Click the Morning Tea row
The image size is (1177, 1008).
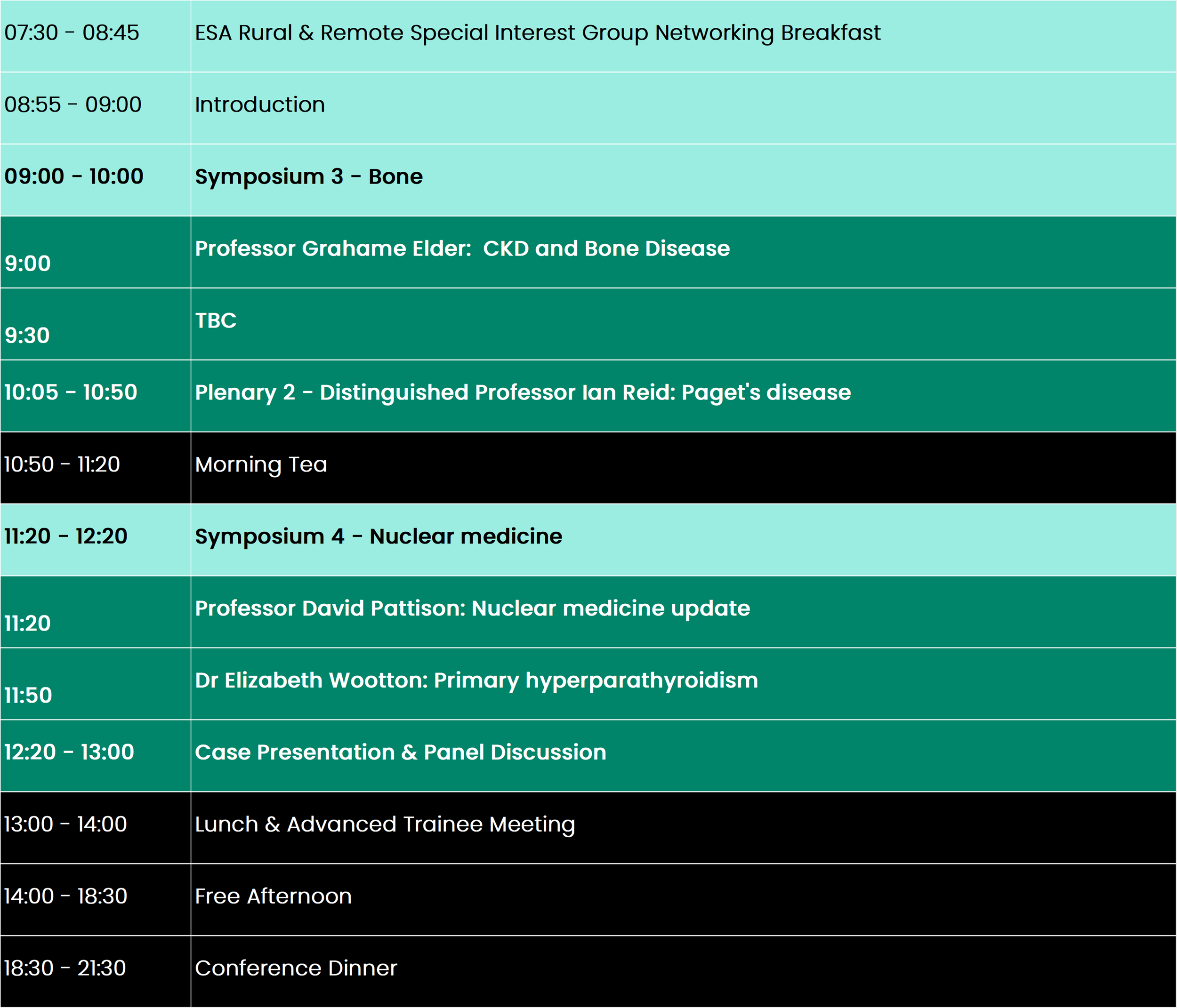pos(261,464)
